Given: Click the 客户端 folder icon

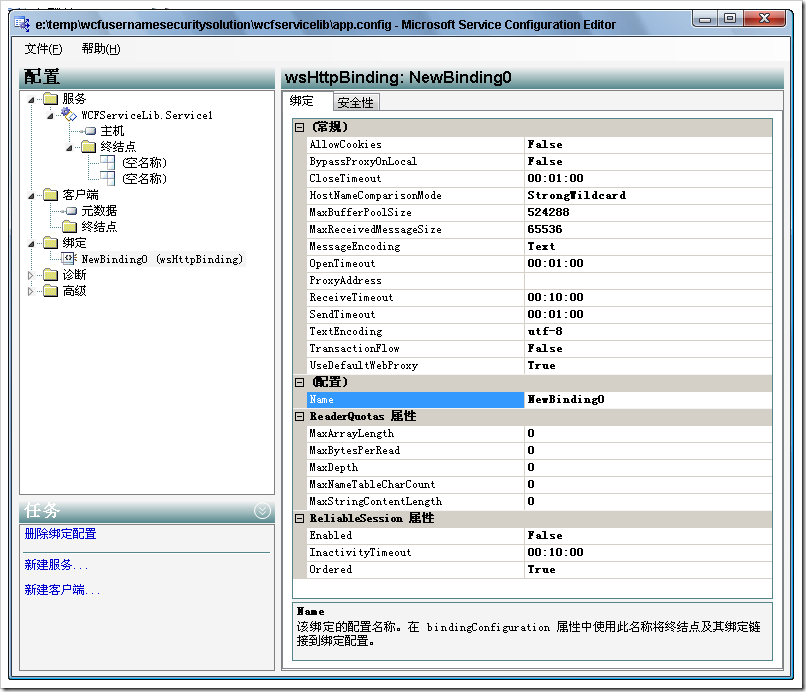Looking at the screenshot, I should tap(50, 194).
